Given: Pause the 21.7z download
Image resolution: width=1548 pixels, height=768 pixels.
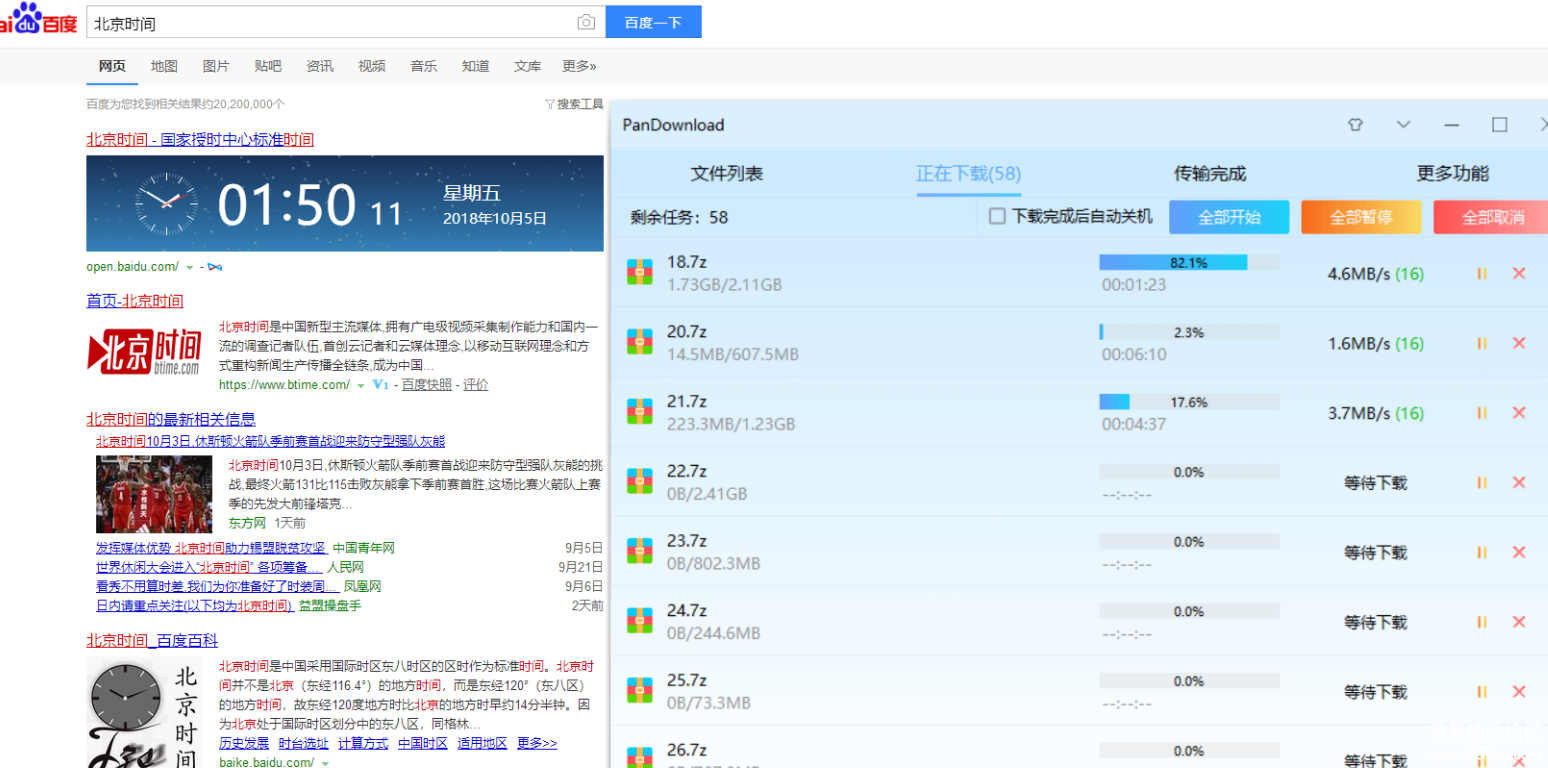Looking at the screenshot, I should click(1481, 413).
